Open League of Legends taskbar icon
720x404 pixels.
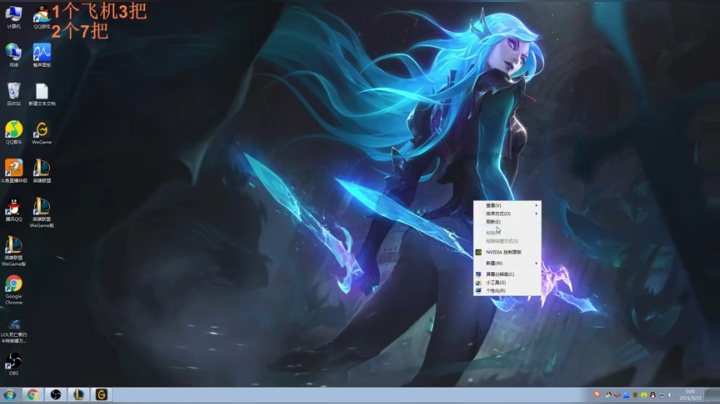coord(79,395)
